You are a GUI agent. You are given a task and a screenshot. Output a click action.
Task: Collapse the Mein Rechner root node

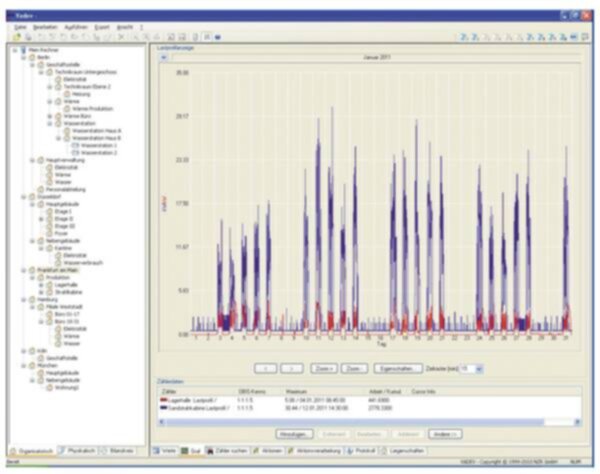[15, 50]
